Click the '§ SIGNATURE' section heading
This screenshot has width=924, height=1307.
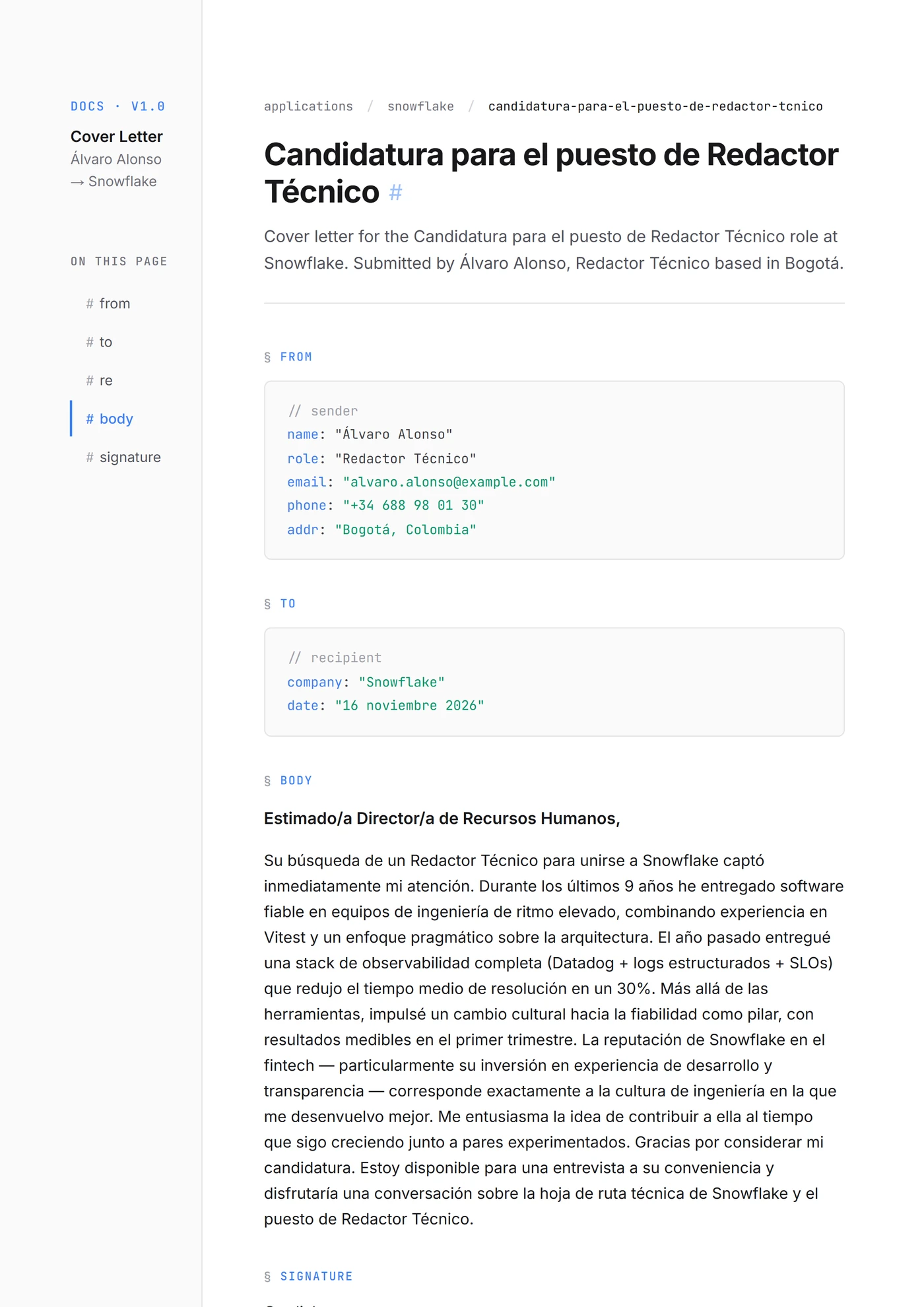tap(308, 1277)
